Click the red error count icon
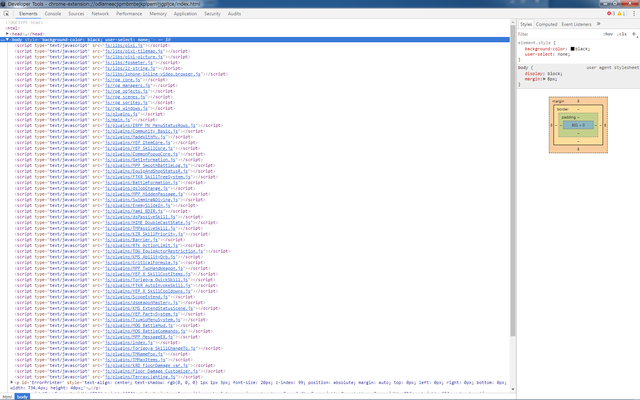This screenshot has height=400, width=640. pyautogui.click(x=611, y=13)
